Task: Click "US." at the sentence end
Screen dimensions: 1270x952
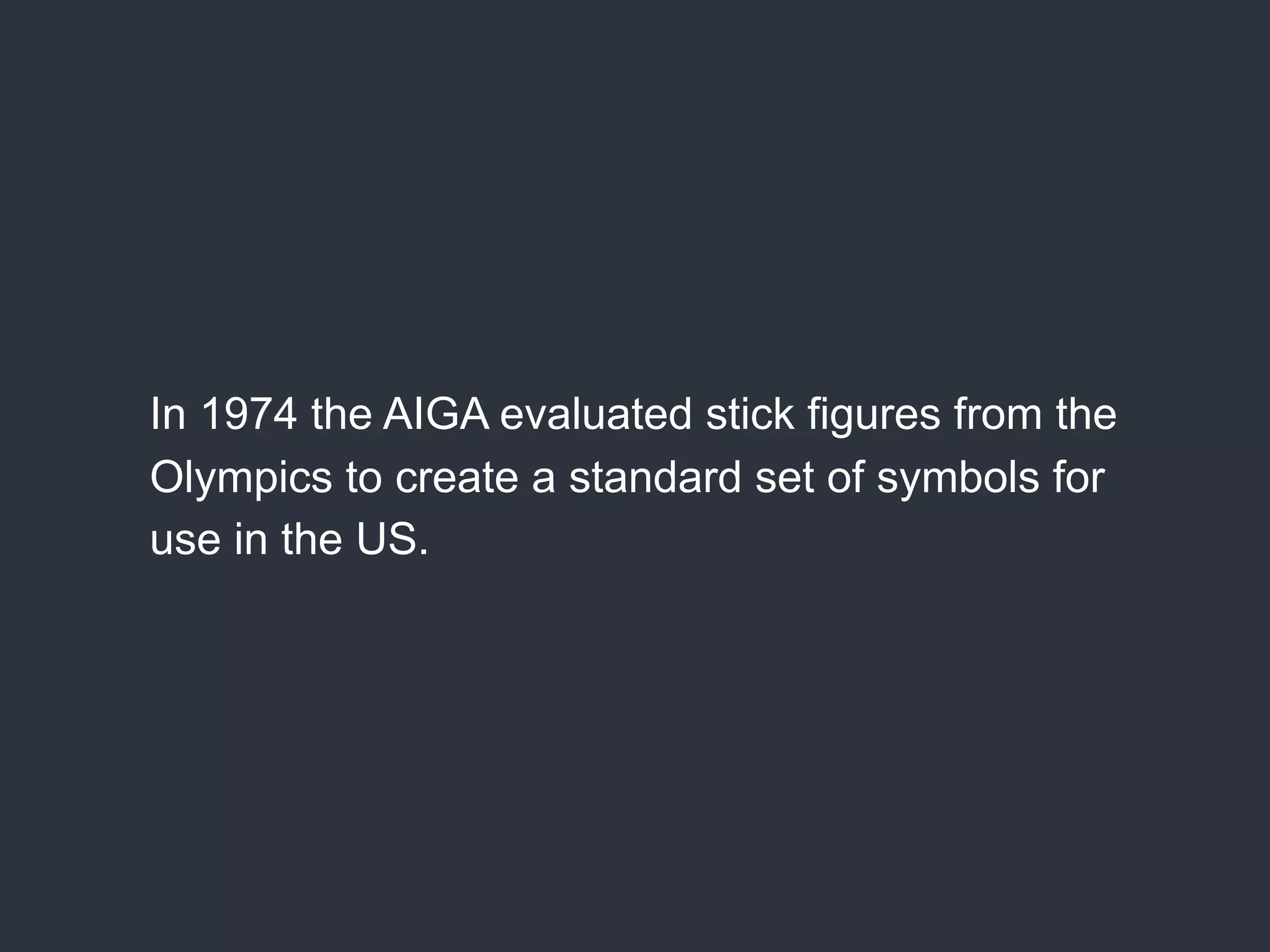Action: [392, 540]
